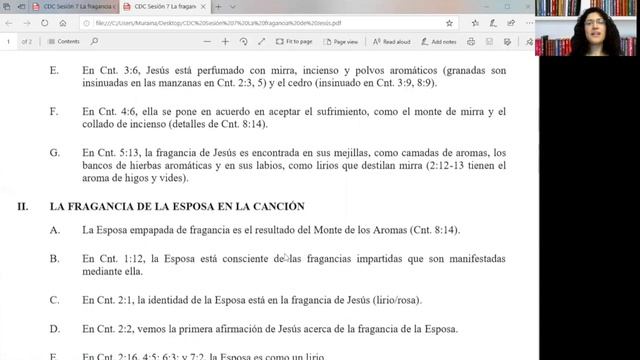The height and width of the screenshot is (360, 640).
Task: Open the PDF Contents panel
Action: click(64, 42)
